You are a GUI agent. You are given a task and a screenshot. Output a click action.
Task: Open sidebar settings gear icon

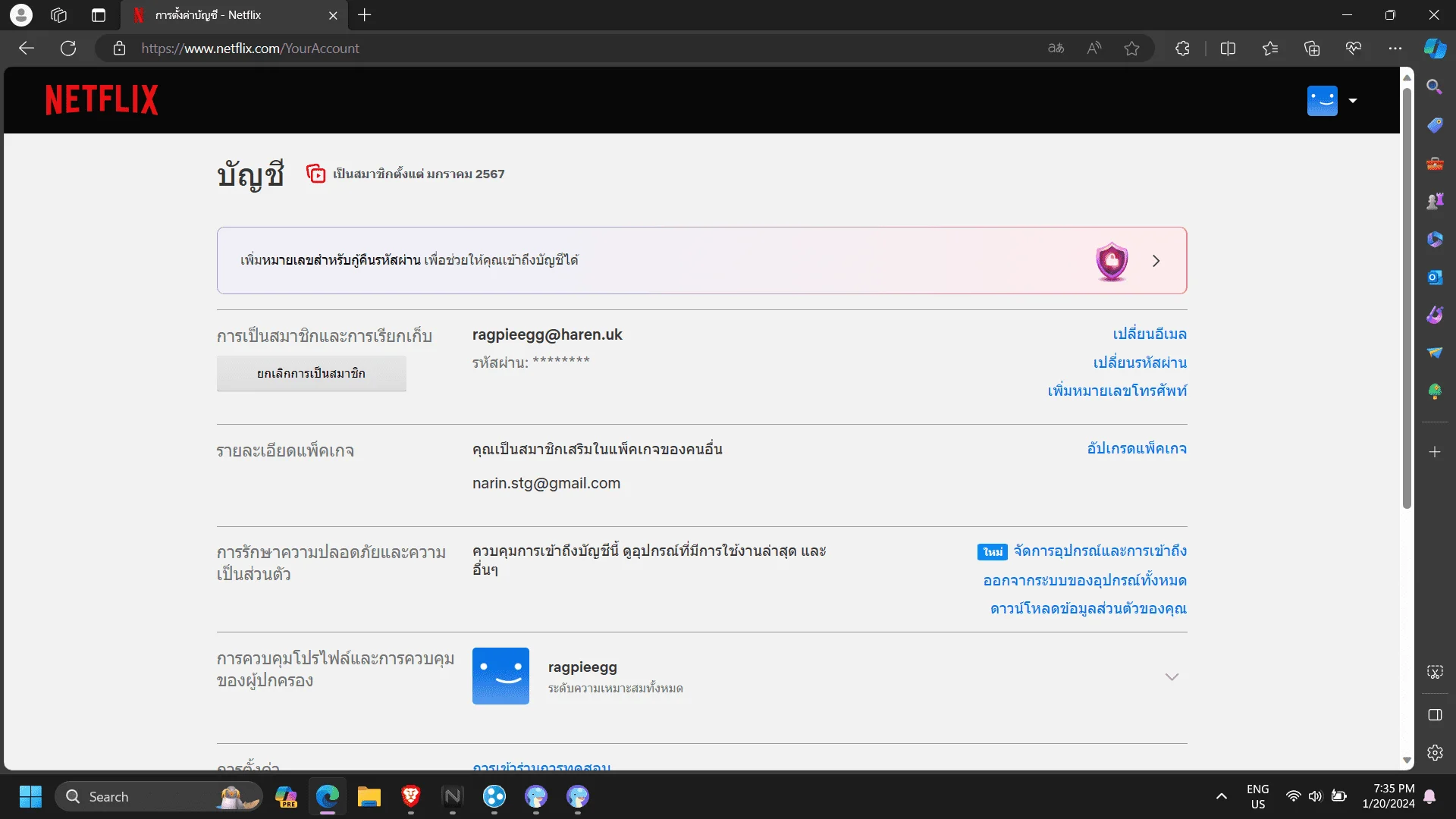point(1434,752)
